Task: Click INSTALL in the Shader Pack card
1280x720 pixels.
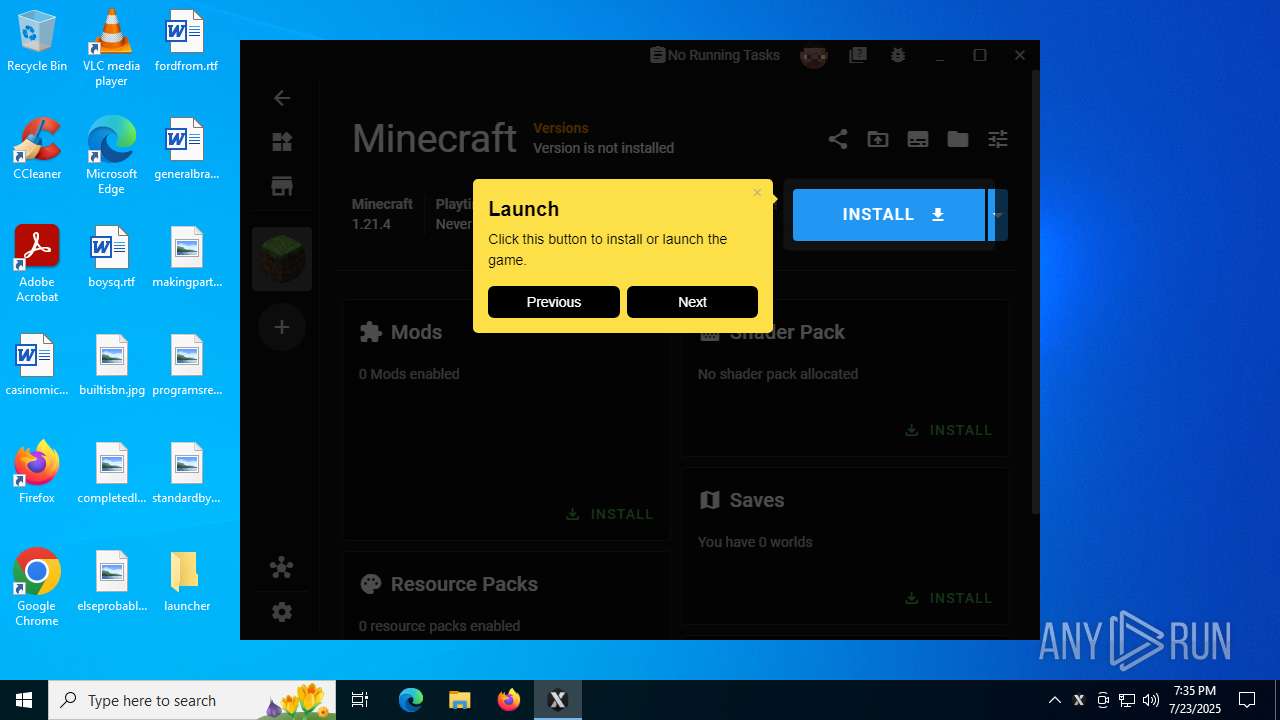Action: [949, 430]
